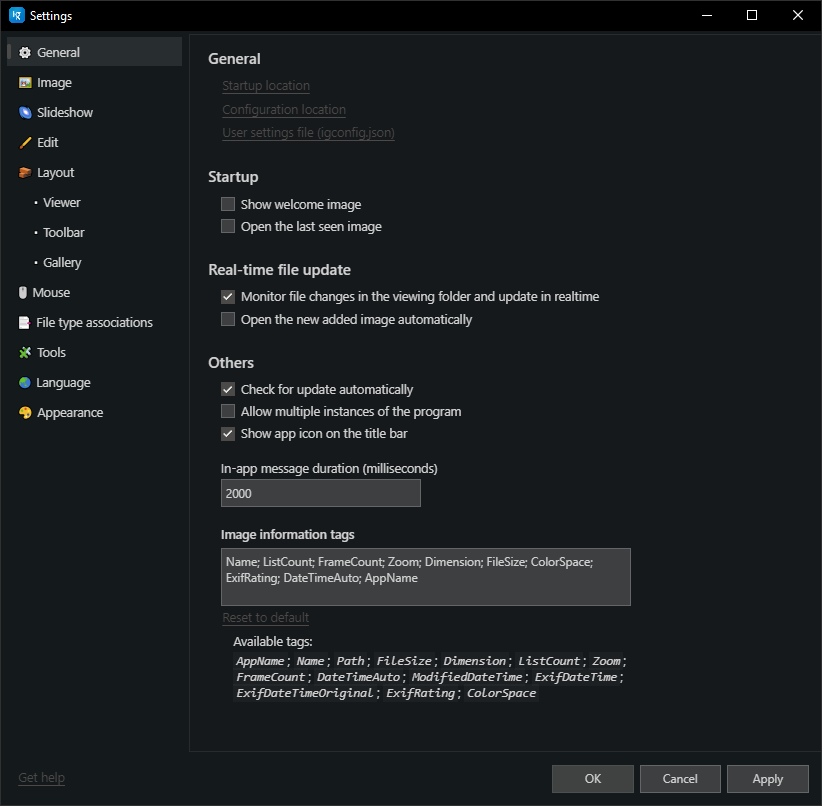Click the ExifRating available tag
The height and width of the screenshot is (806, 822).
[420, 693]
